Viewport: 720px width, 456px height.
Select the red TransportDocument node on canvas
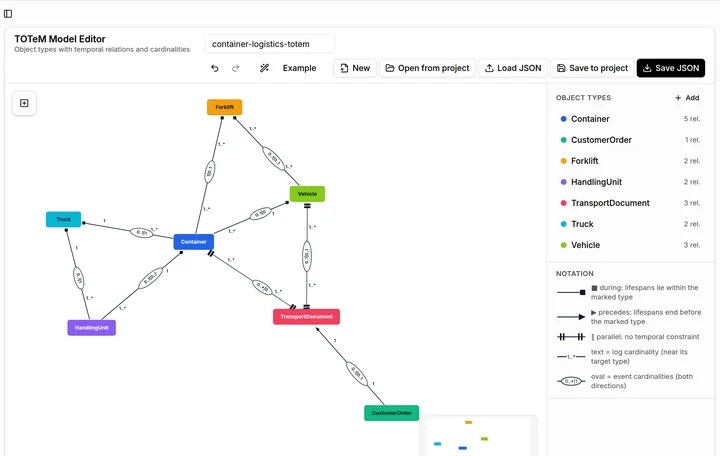click(x=306, y=317)
